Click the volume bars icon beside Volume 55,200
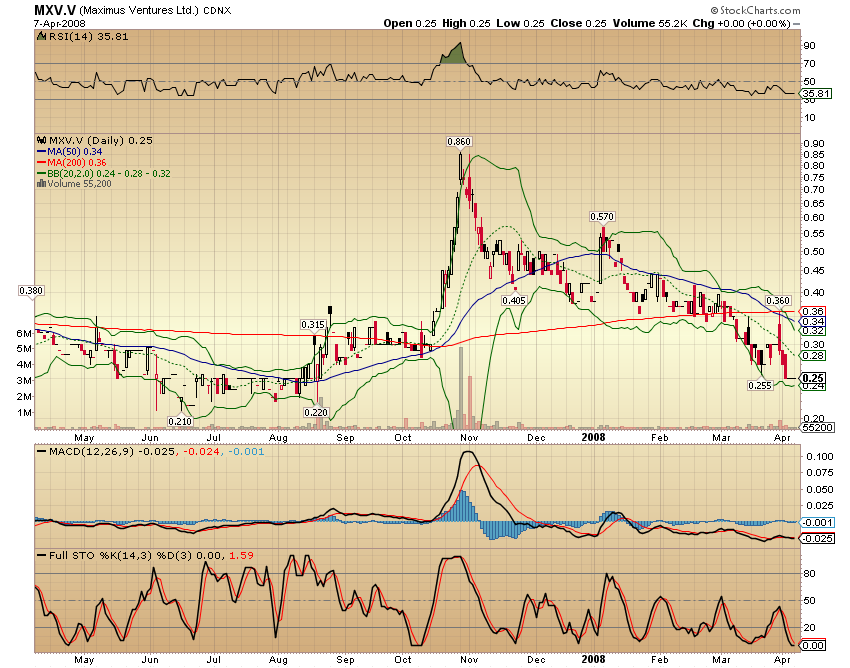The width and height of the screenshot is (850, 668). click(x=41, y=184)
